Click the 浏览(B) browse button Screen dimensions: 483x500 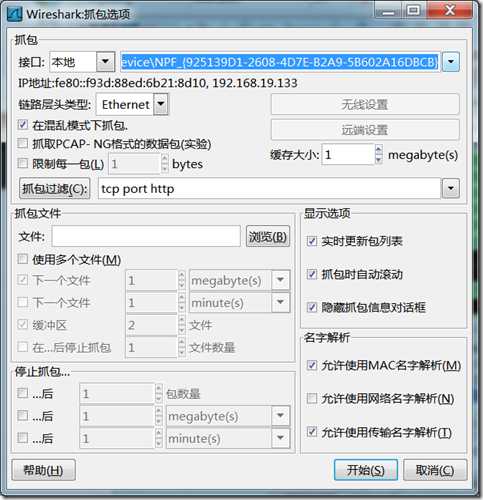click(x=268, y=237)
